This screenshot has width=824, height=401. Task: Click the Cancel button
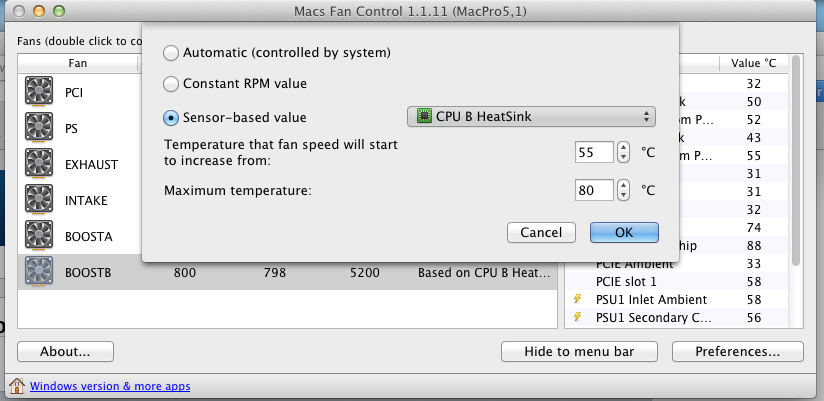(x=541, y=232)
